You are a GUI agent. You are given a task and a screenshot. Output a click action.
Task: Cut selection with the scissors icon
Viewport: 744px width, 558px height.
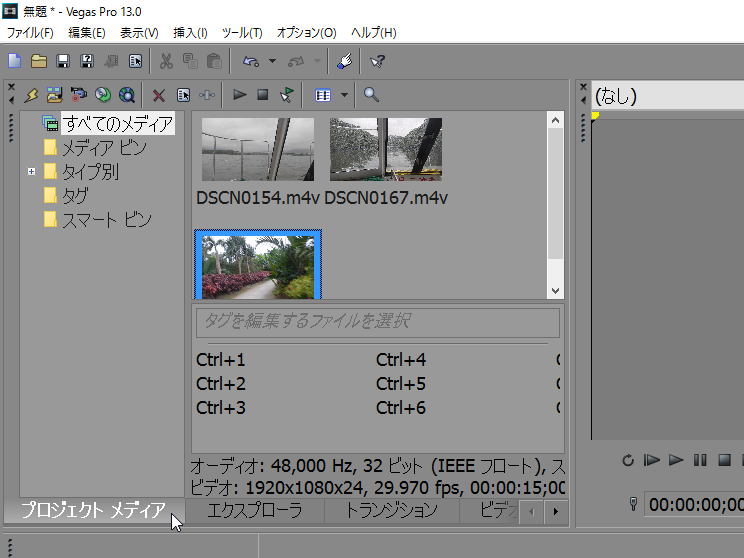click(x=166, y=61)
